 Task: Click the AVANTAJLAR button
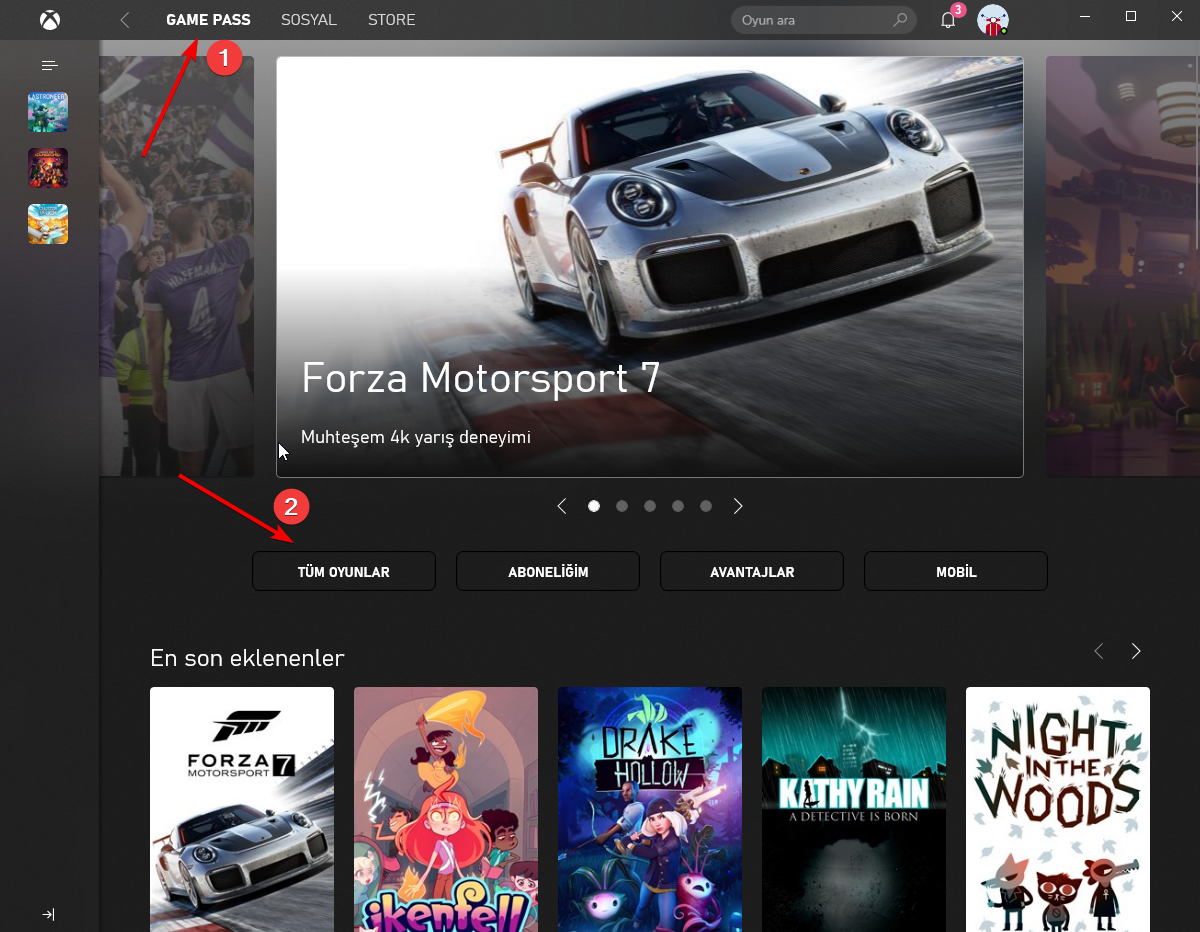point(752,572)
